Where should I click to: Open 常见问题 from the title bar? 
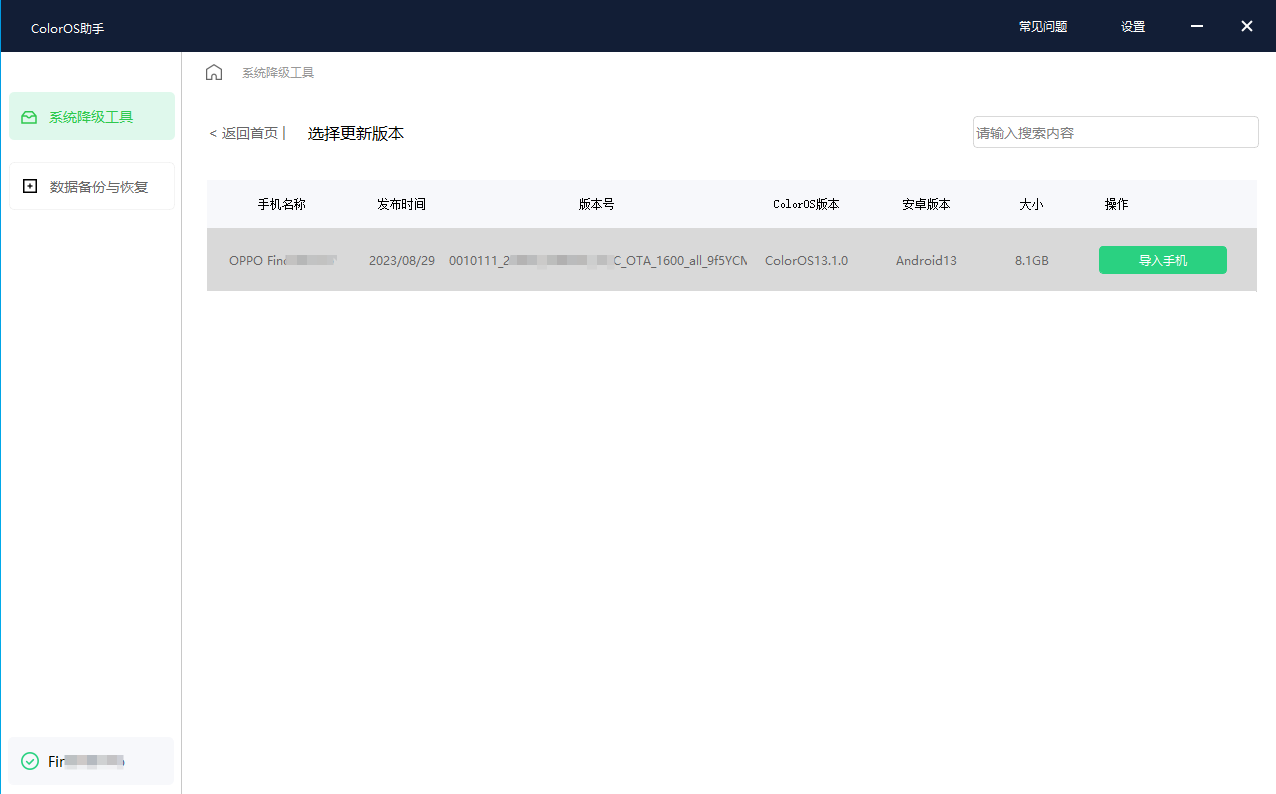point(1042,26)
